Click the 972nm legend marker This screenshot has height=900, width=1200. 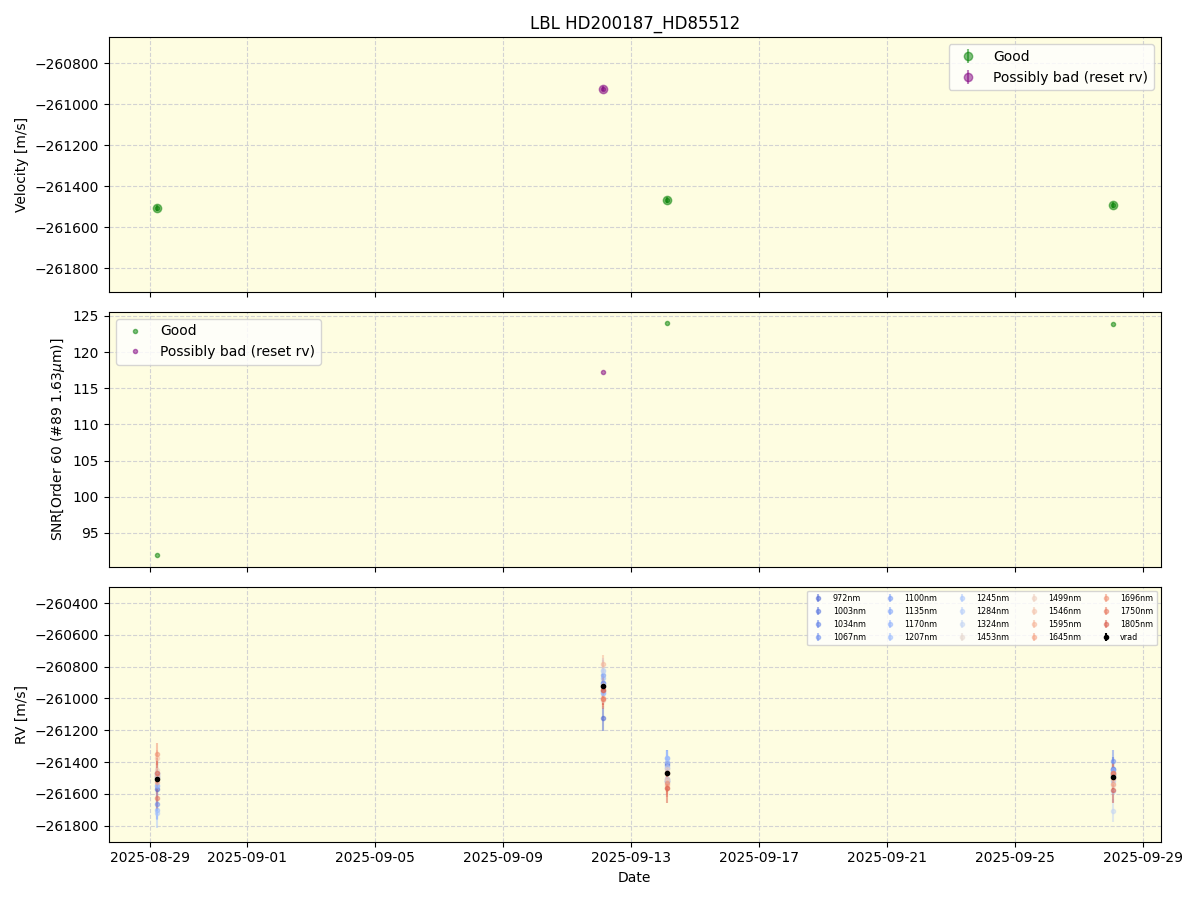(818, 598)
